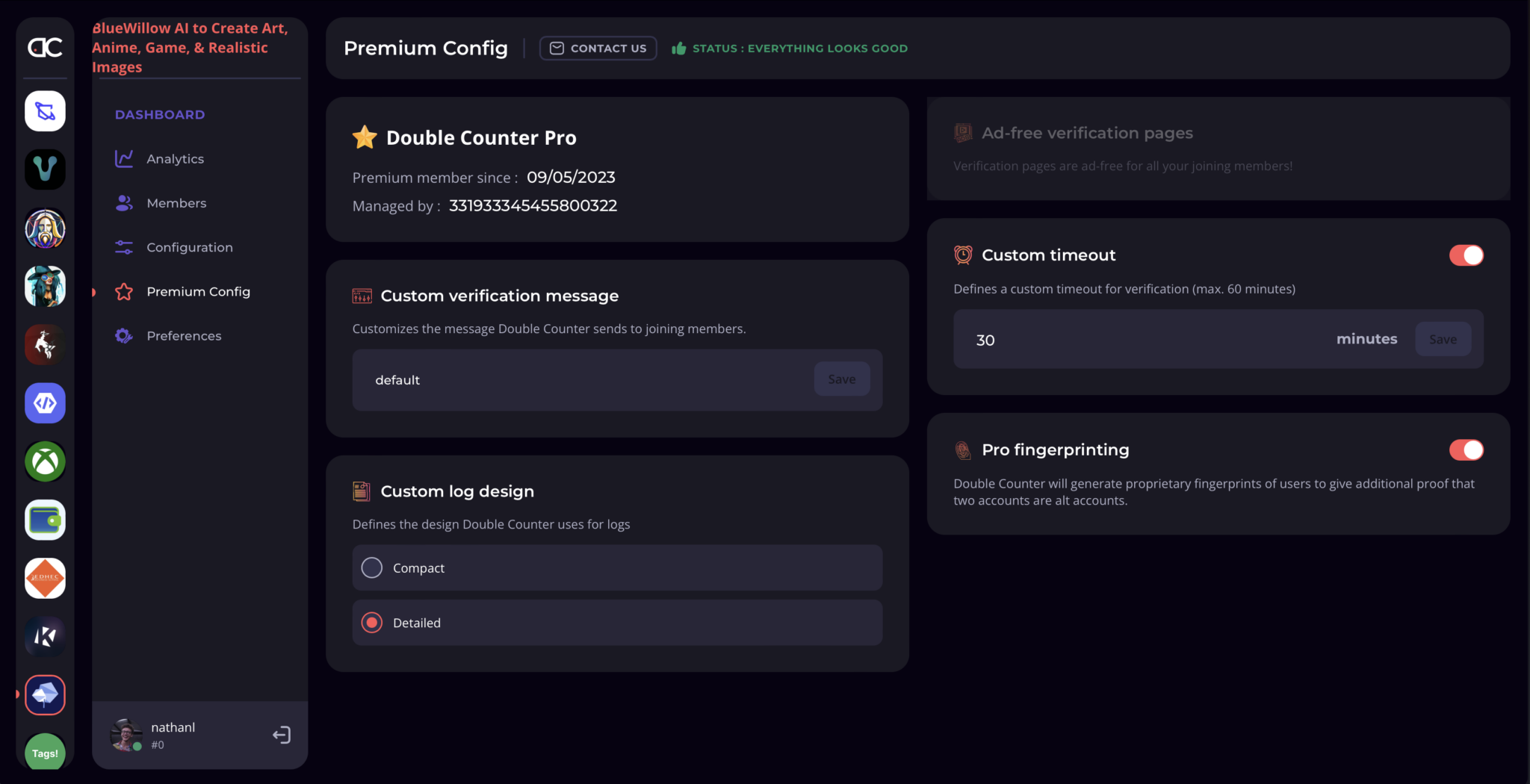Click the Premium Config star icon
This screenshot has height=784, width=1530.
point(124,291)
